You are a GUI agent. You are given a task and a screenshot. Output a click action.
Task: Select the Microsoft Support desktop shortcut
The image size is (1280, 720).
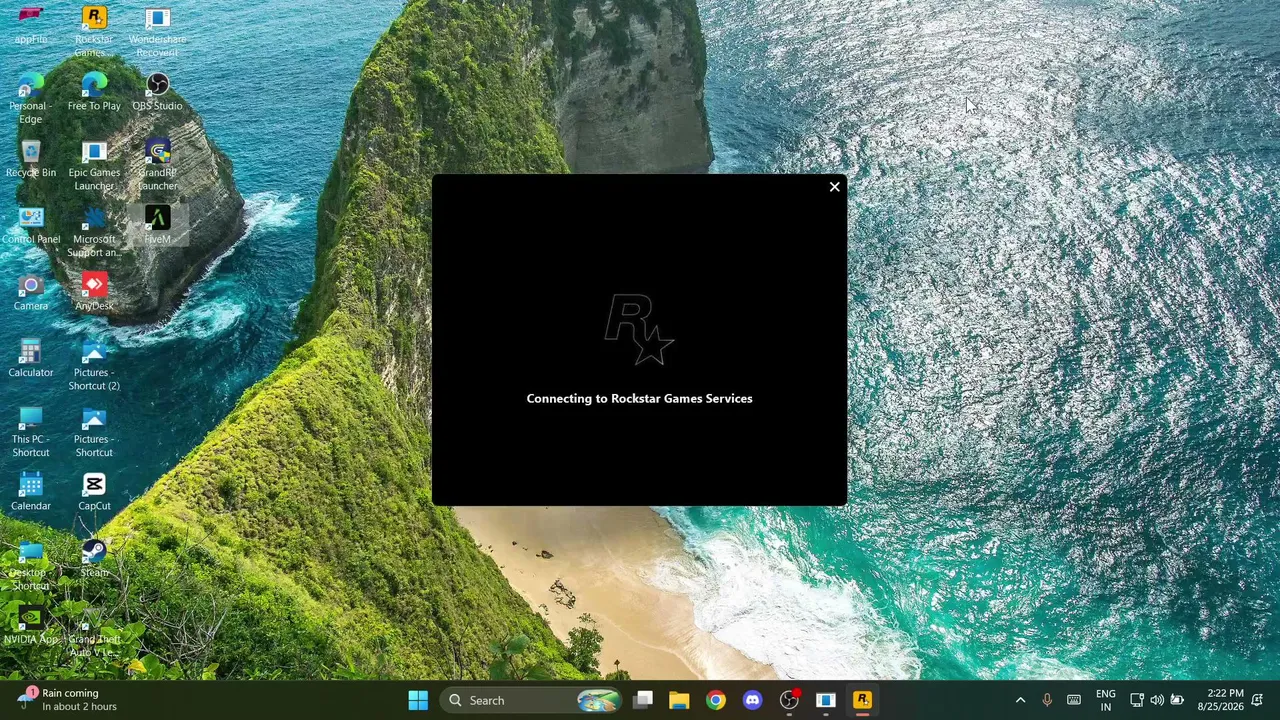point(94,232)
